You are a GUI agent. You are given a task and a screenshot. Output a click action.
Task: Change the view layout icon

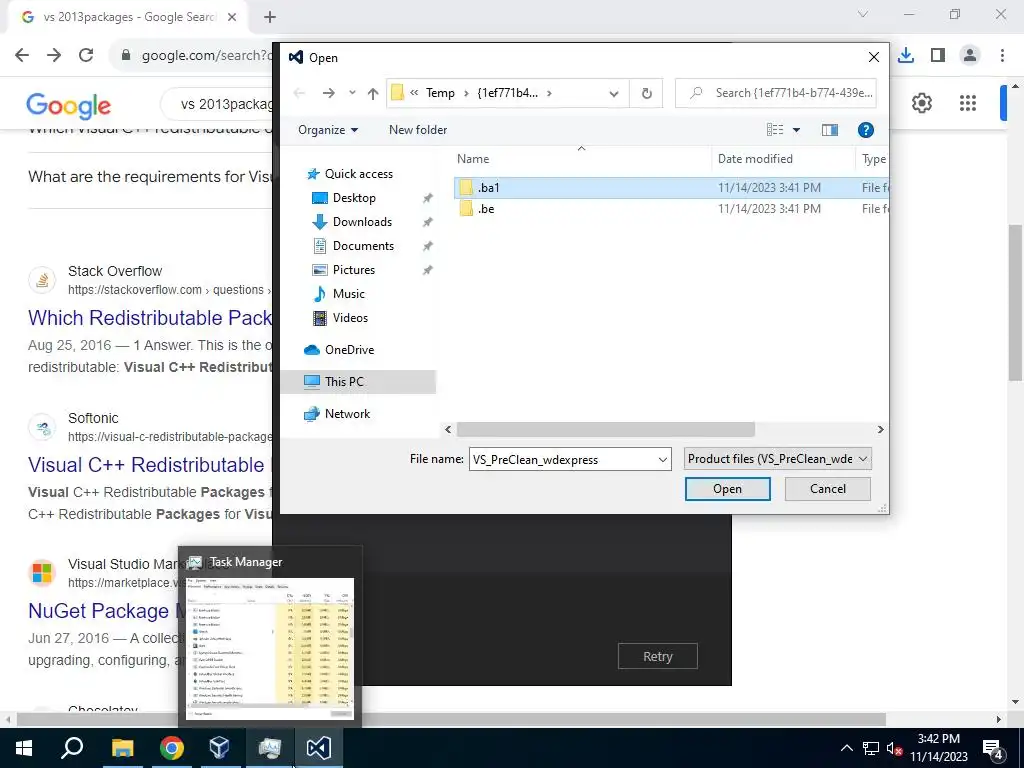[x=775, y=130]
